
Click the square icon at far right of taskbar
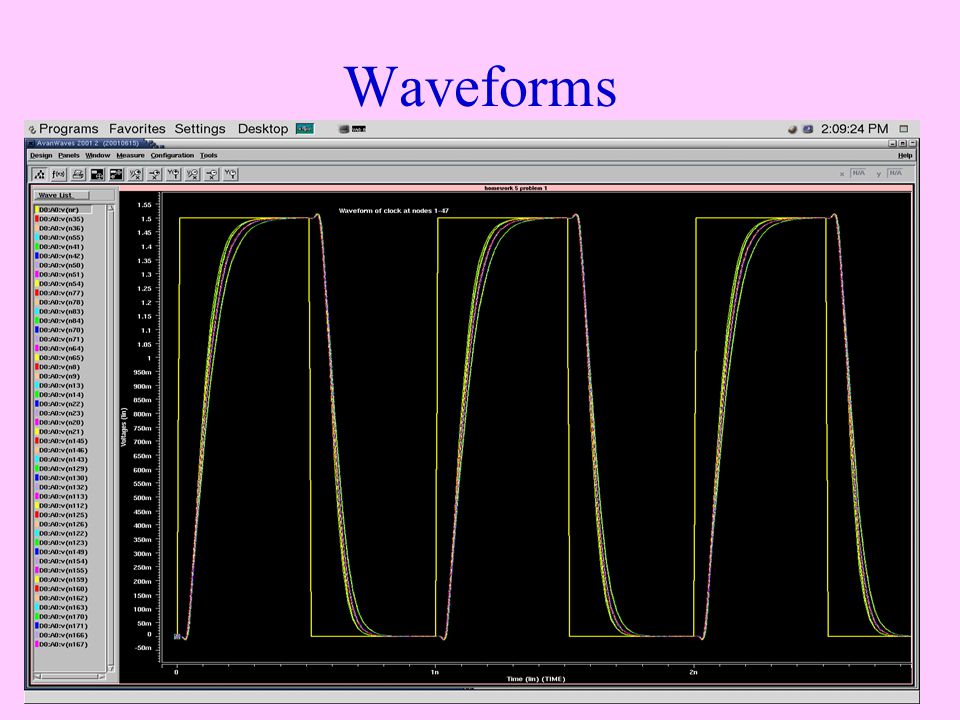[x=904, y=129]
